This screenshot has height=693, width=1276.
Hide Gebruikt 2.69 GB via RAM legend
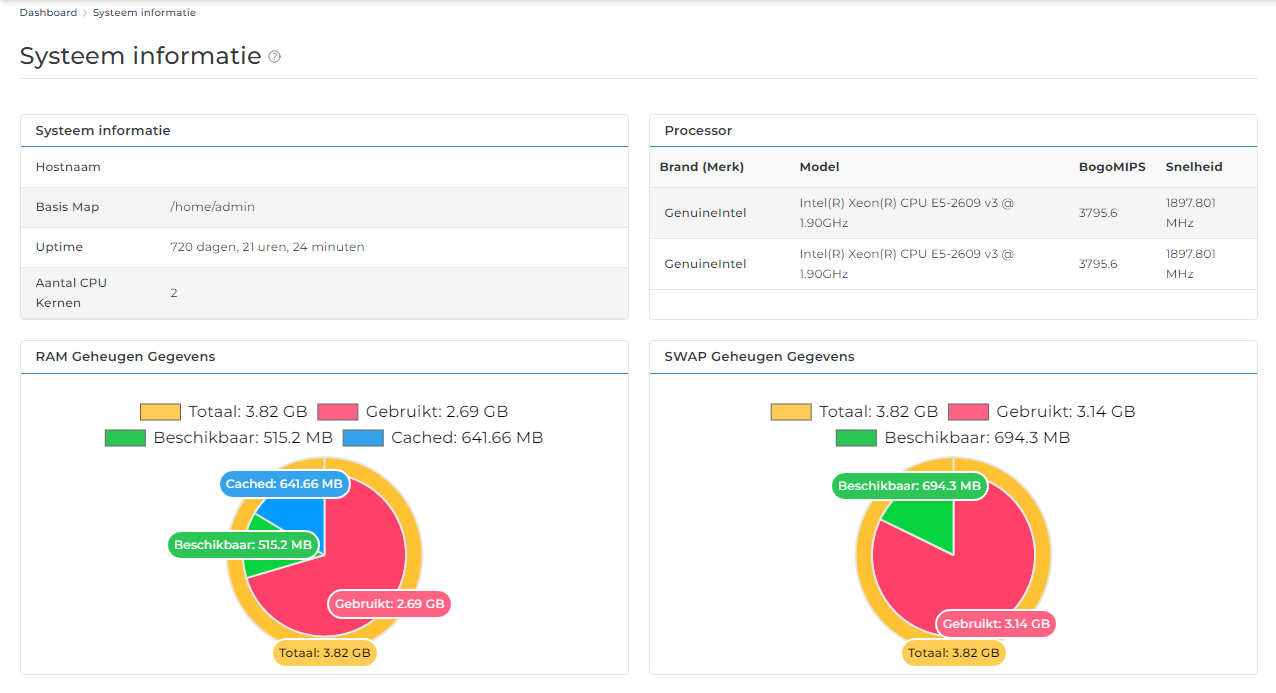click(x=337, y=412)
